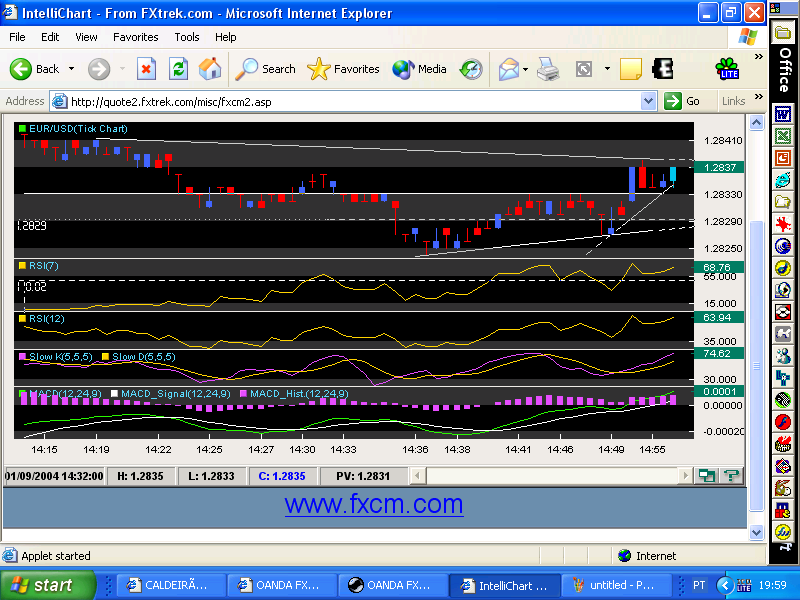
Task: Click the red splat Office bar icon
Action: [783, 223]
